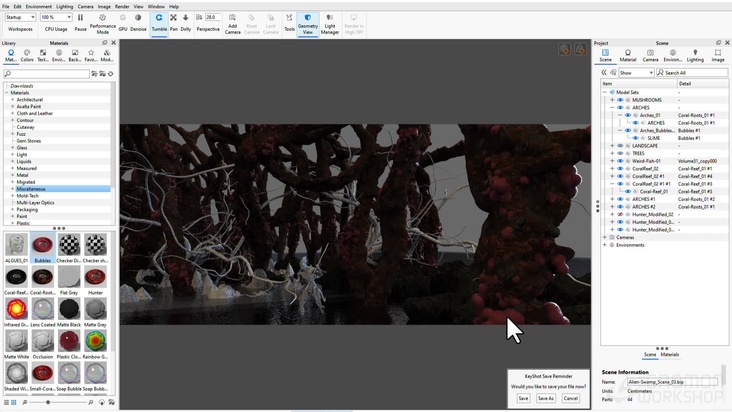Viewport: 732px width, 412px height.
Task: Click Save in the Save Reminder
Action: click(x=523, y=398)
